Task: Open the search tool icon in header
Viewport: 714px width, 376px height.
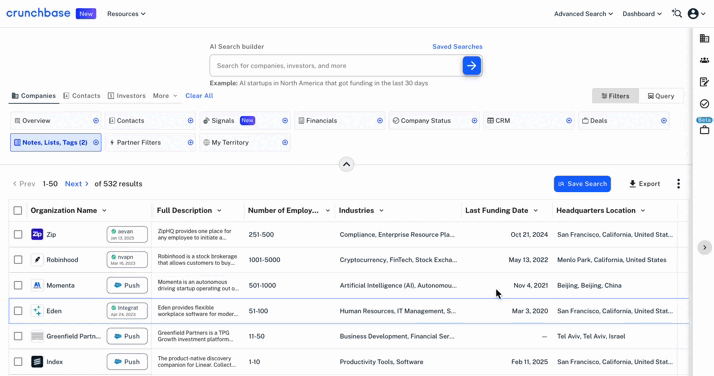Action: pyautogui.click(x=677, y=14)
